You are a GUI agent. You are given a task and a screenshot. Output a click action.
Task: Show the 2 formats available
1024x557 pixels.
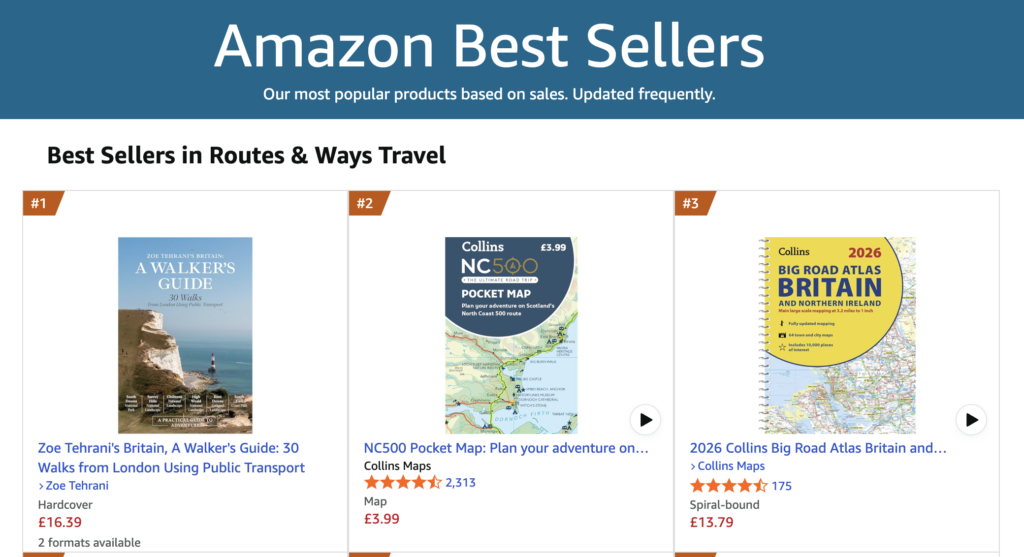[x=89, y=543]
